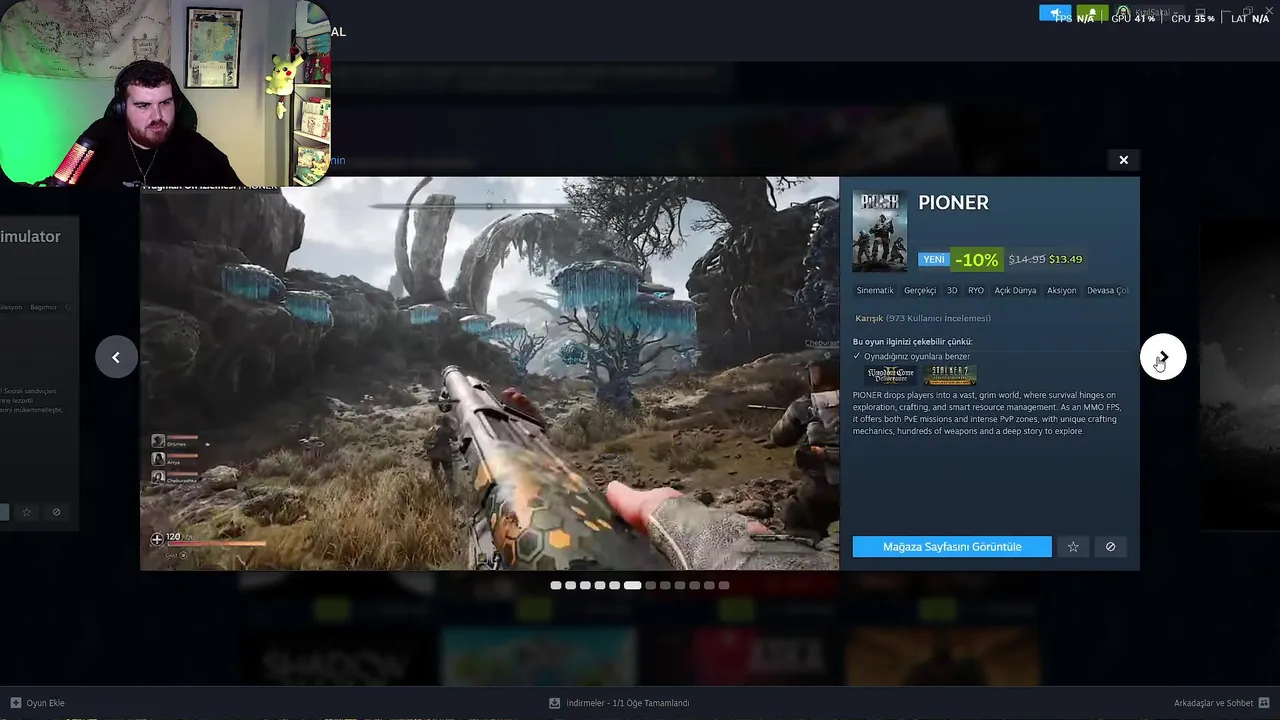The width and height of the screenshot is (1280, 720).
Task: Open the Kingdom Come Deliverance II thumbnail
Action: pos(891,375)
